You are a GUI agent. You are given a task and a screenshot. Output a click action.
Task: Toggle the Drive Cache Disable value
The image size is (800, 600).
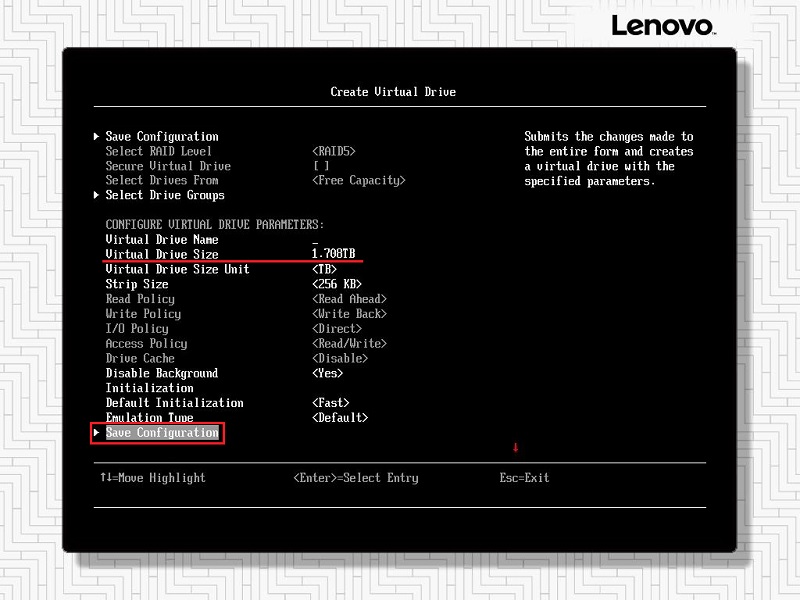point(340,359)
